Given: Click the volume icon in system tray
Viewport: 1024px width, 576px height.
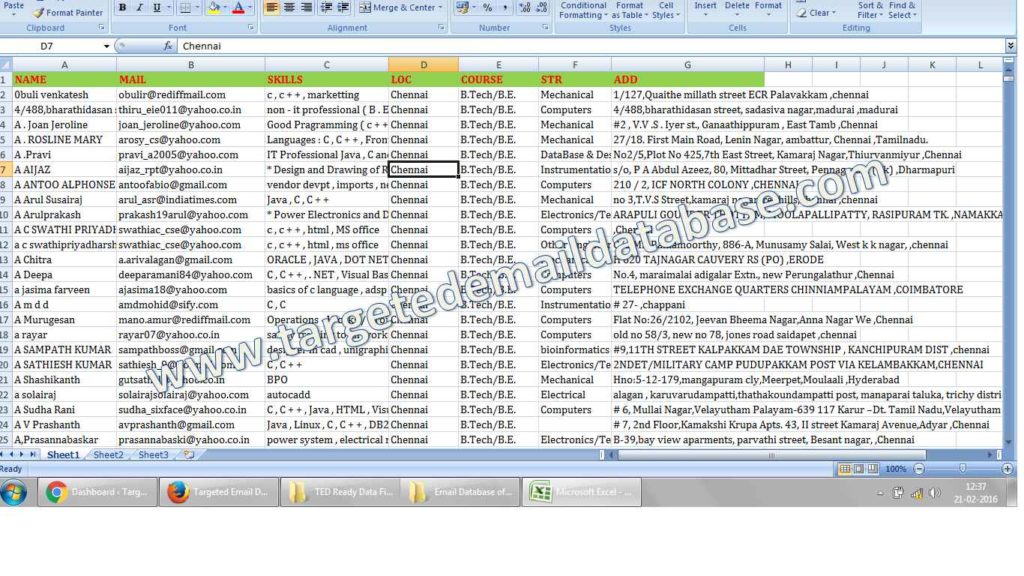Looking at the screenshot, I should coord(935,493).
